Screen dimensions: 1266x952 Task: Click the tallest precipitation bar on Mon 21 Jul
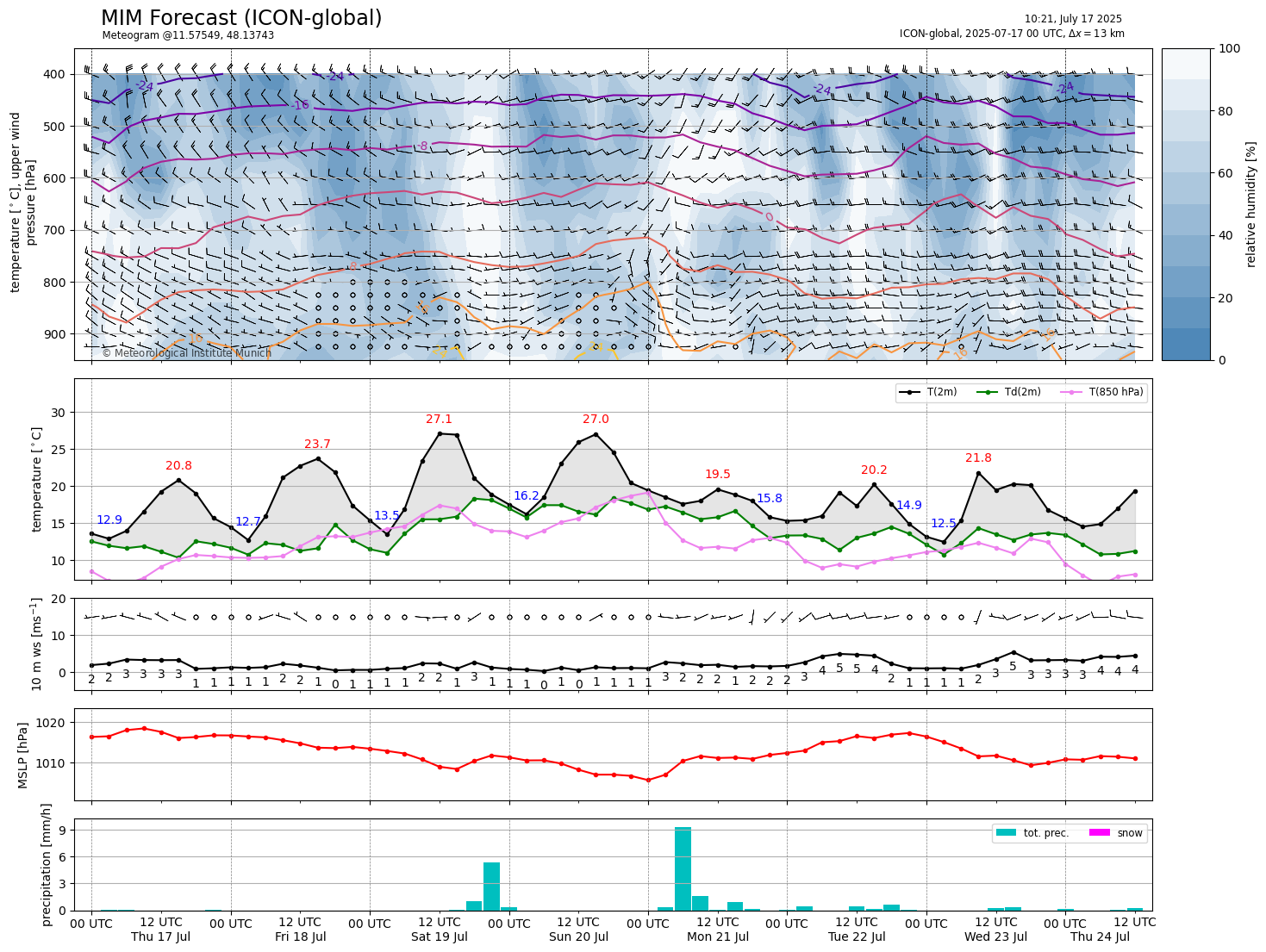click(683, 868)
